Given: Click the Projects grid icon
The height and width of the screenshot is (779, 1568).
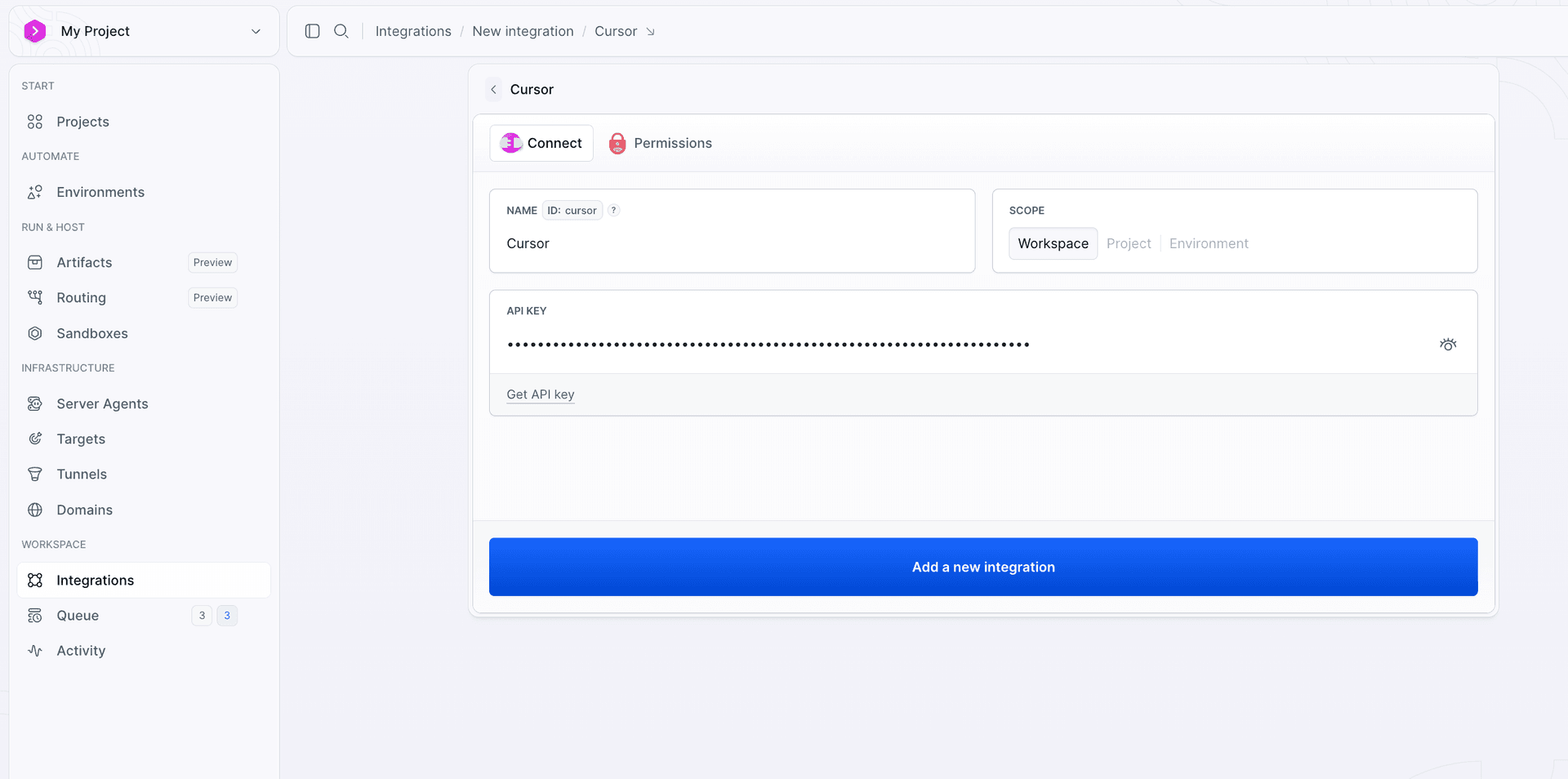Looking at the screenshot, I should click(35, 122).
